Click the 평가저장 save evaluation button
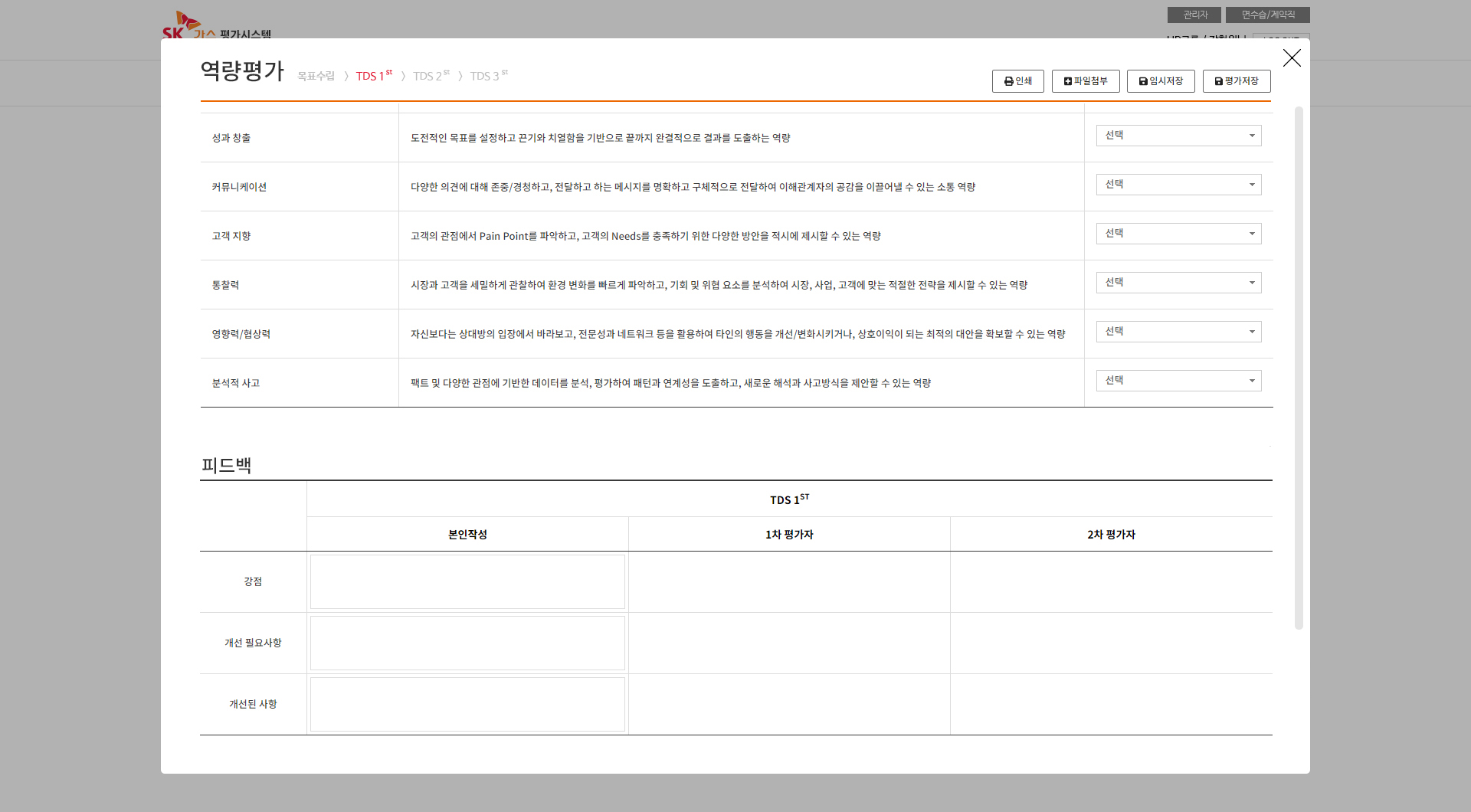This screenshot has height=812, width=1471. click(x=1236, y=81)
